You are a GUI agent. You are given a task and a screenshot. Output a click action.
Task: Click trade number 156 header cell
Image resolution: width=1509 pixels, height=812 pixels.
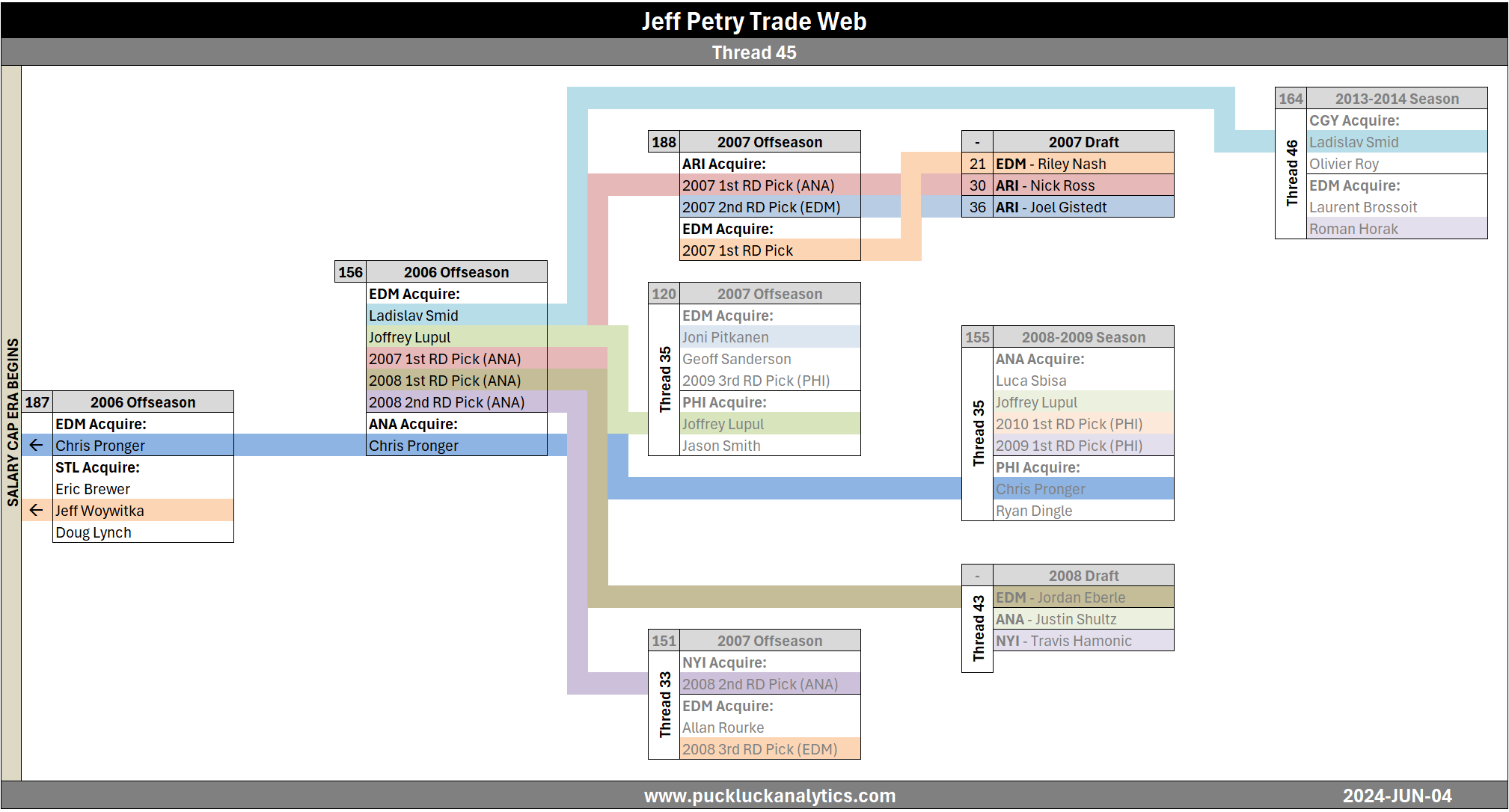point(350,272)
